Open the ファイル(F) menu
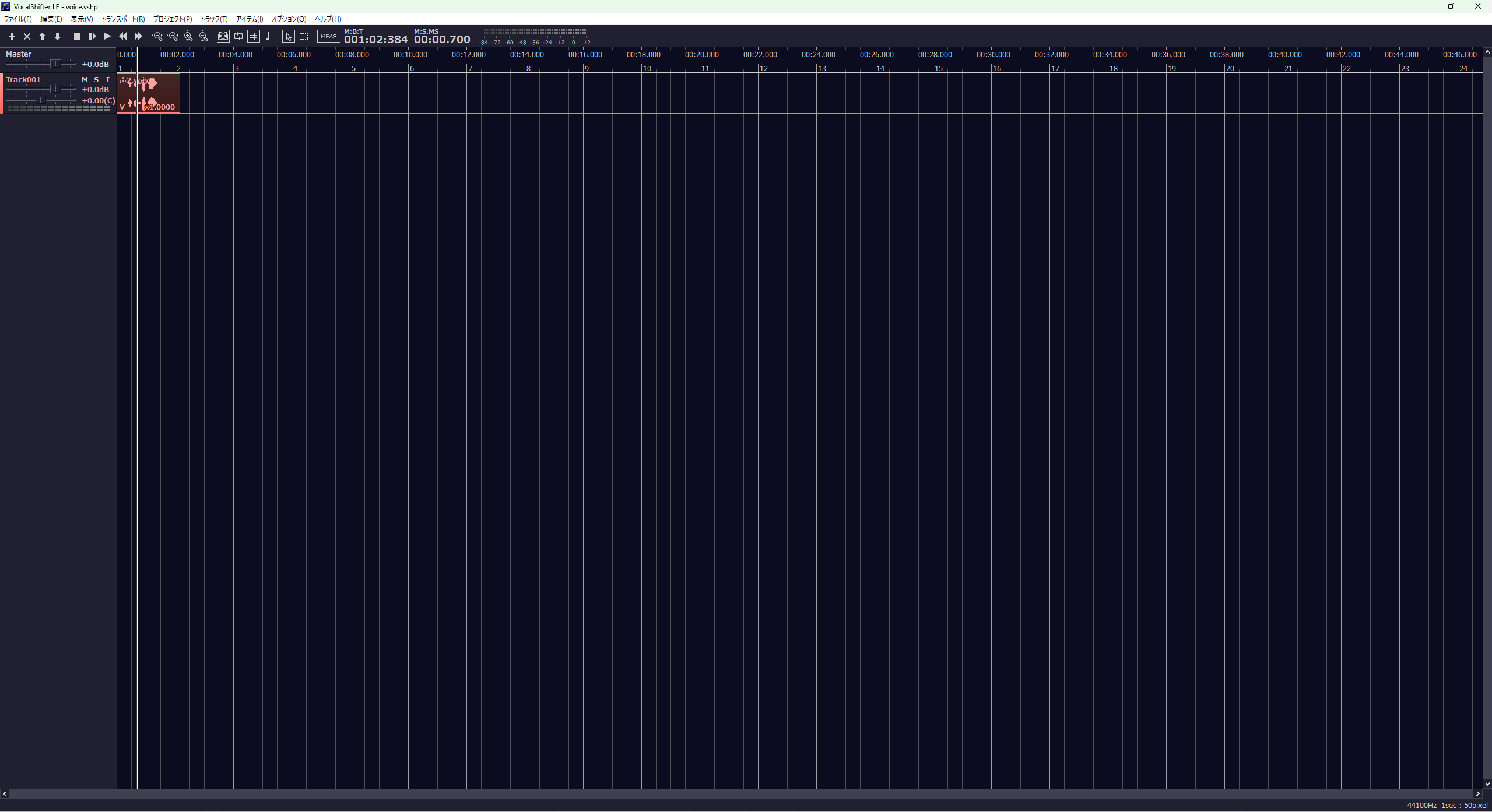 coord(18,19)
